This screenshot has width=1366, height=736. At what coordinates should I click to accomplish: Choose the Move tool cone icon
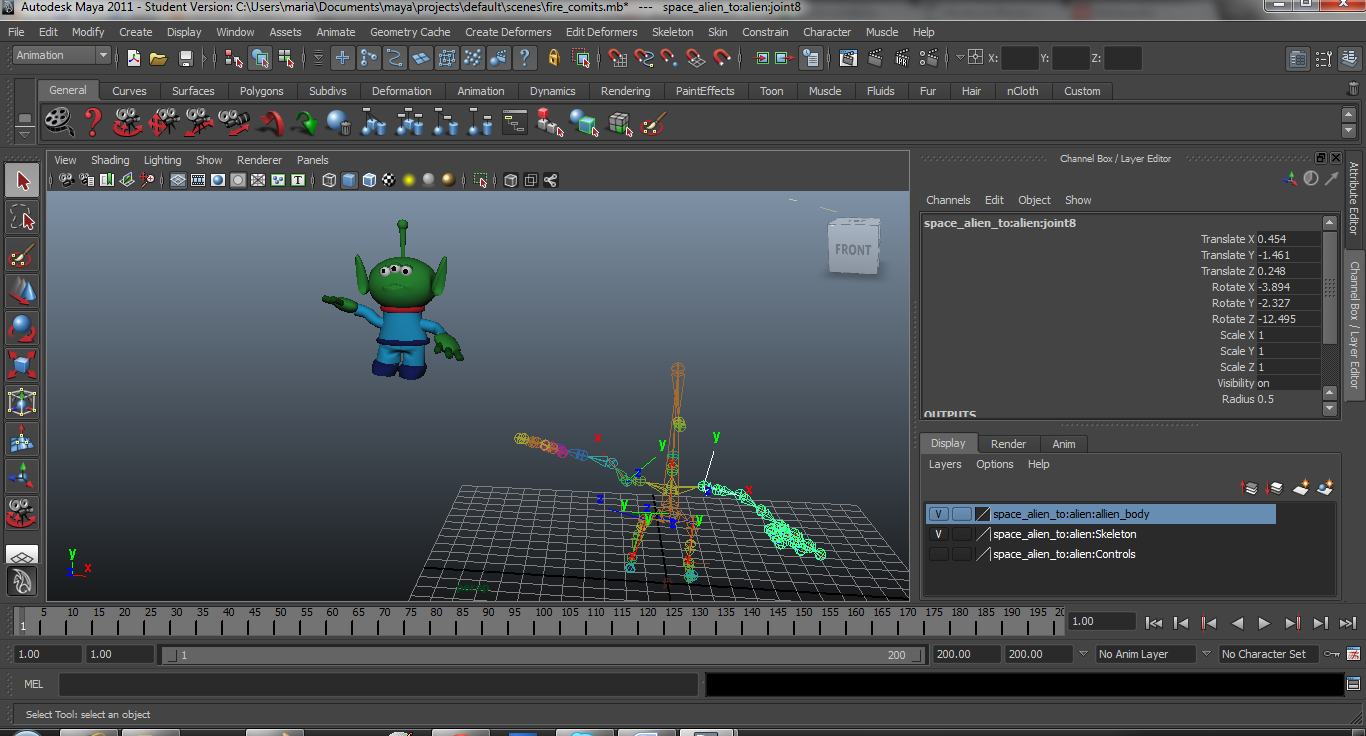22,291
